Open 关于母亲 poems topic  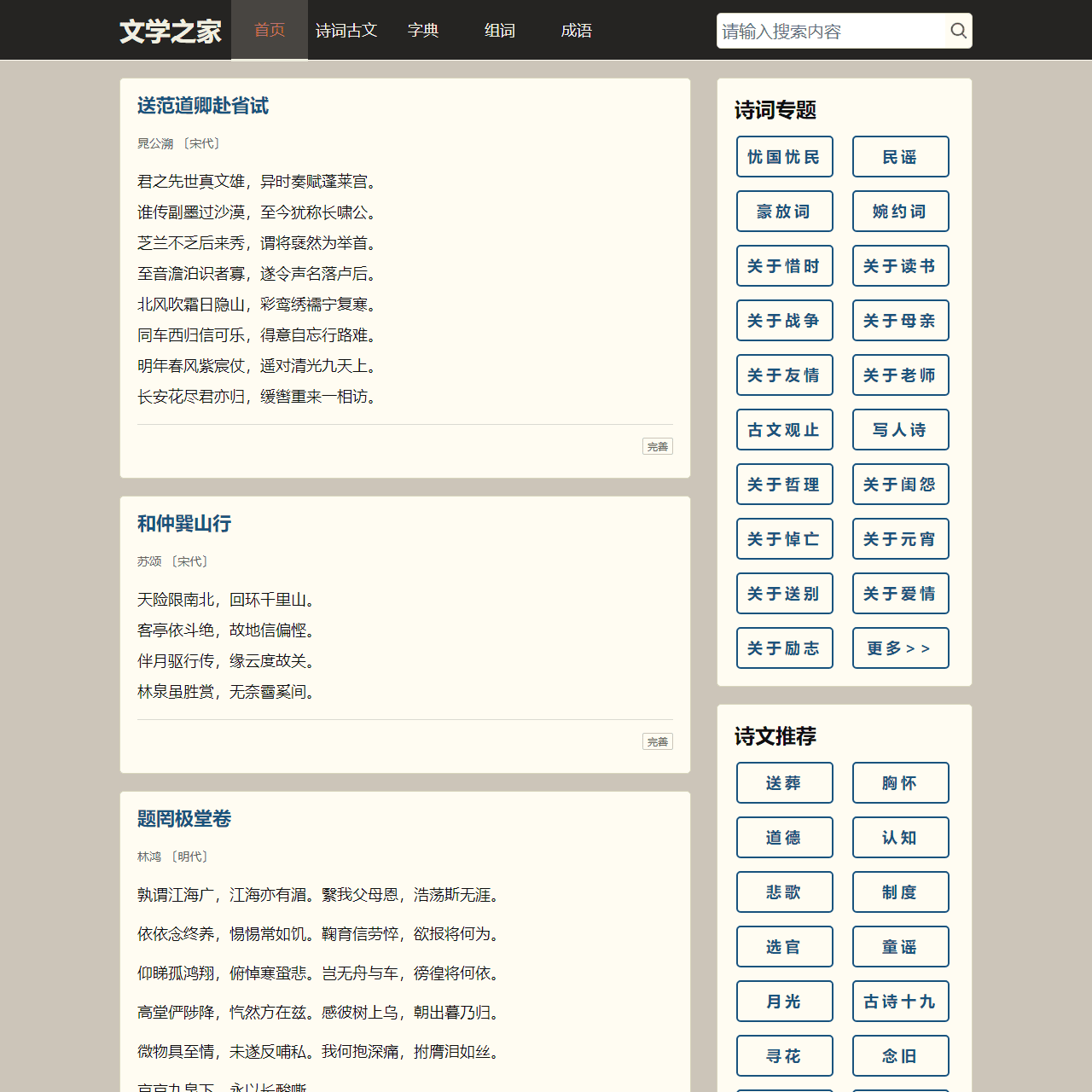click(x=901, y=321)
